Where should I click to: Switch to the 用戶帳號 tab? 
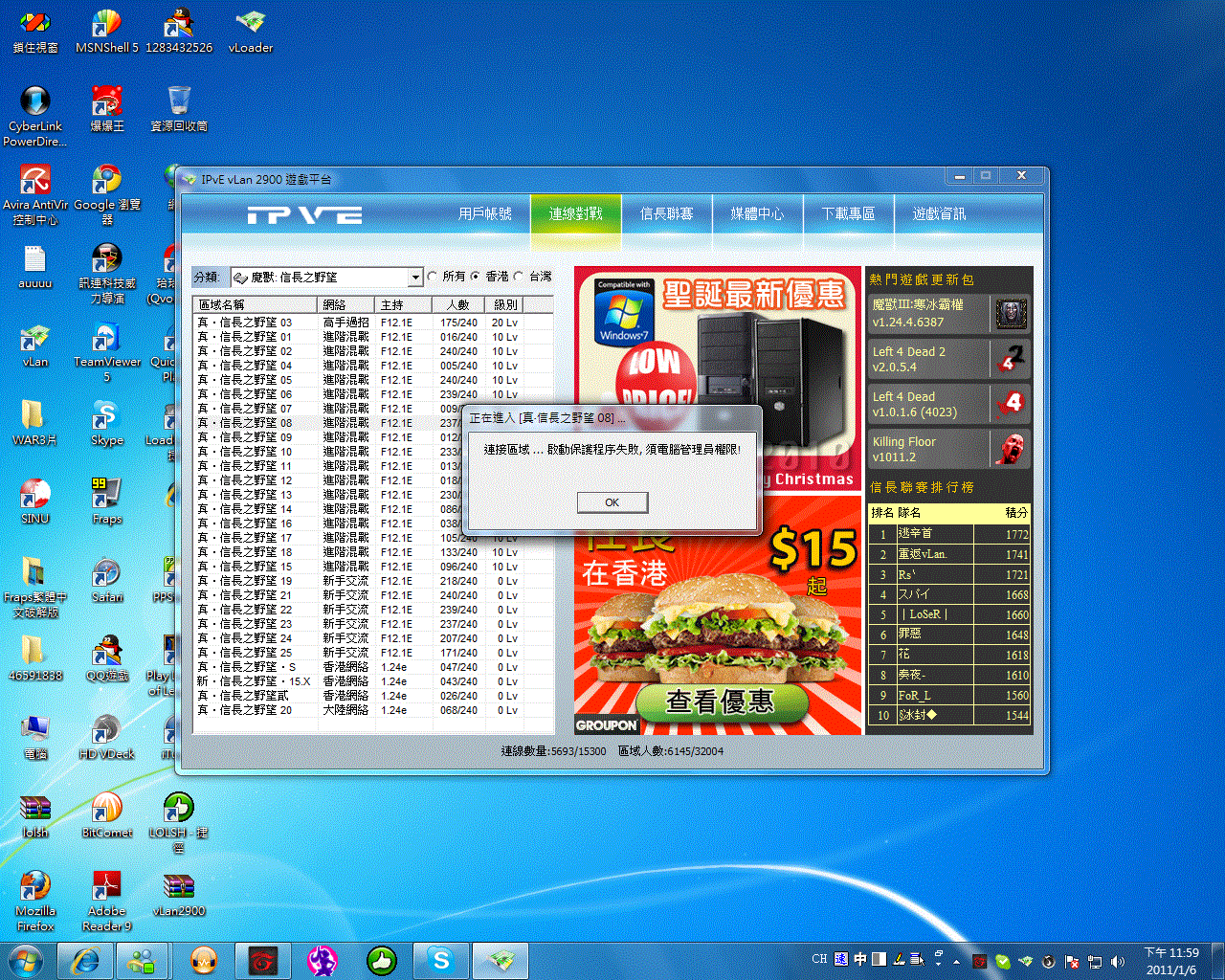coord(484,214)
